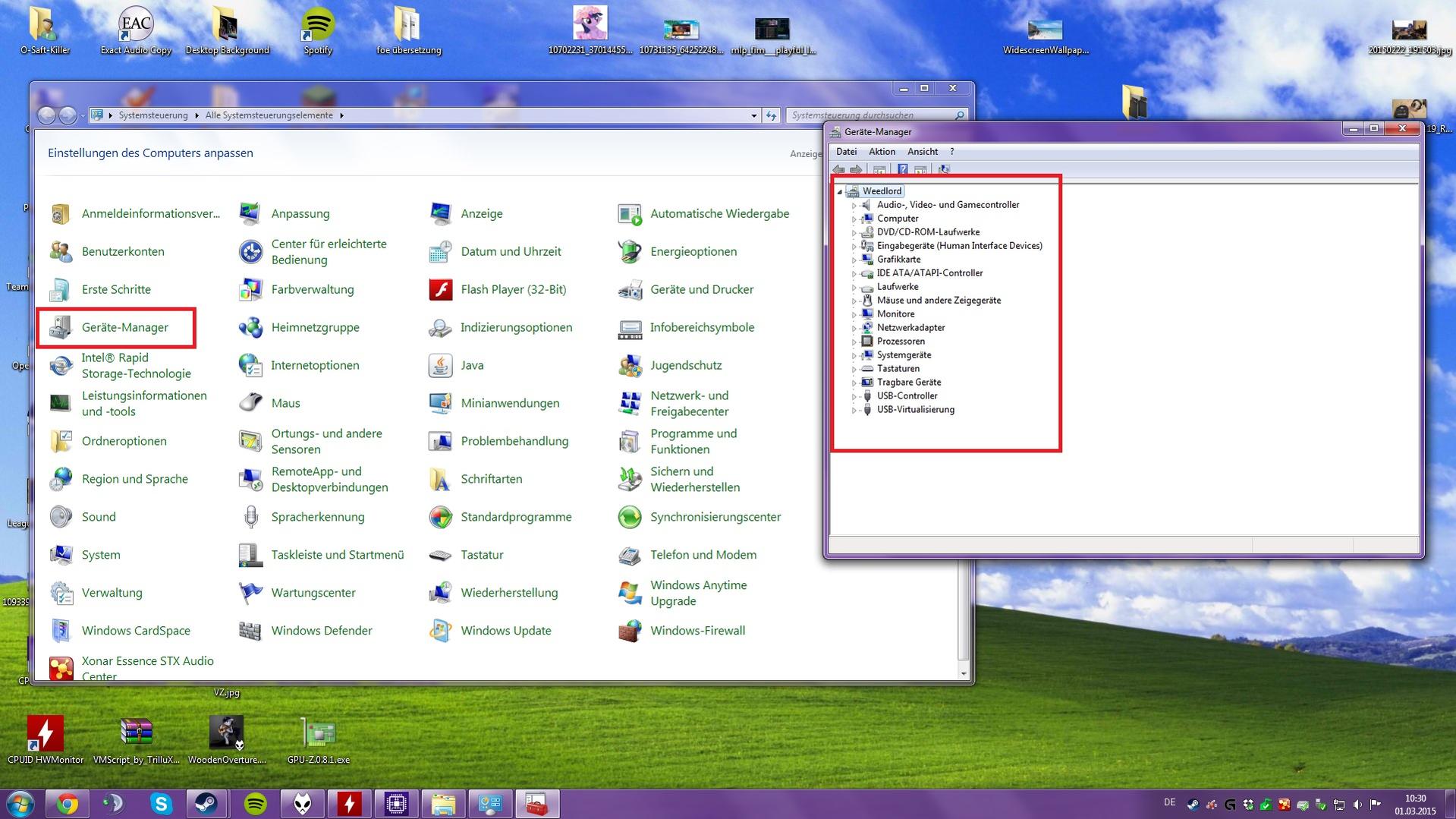
Task: Open the Sound settings item
Action: coord(99,517)
